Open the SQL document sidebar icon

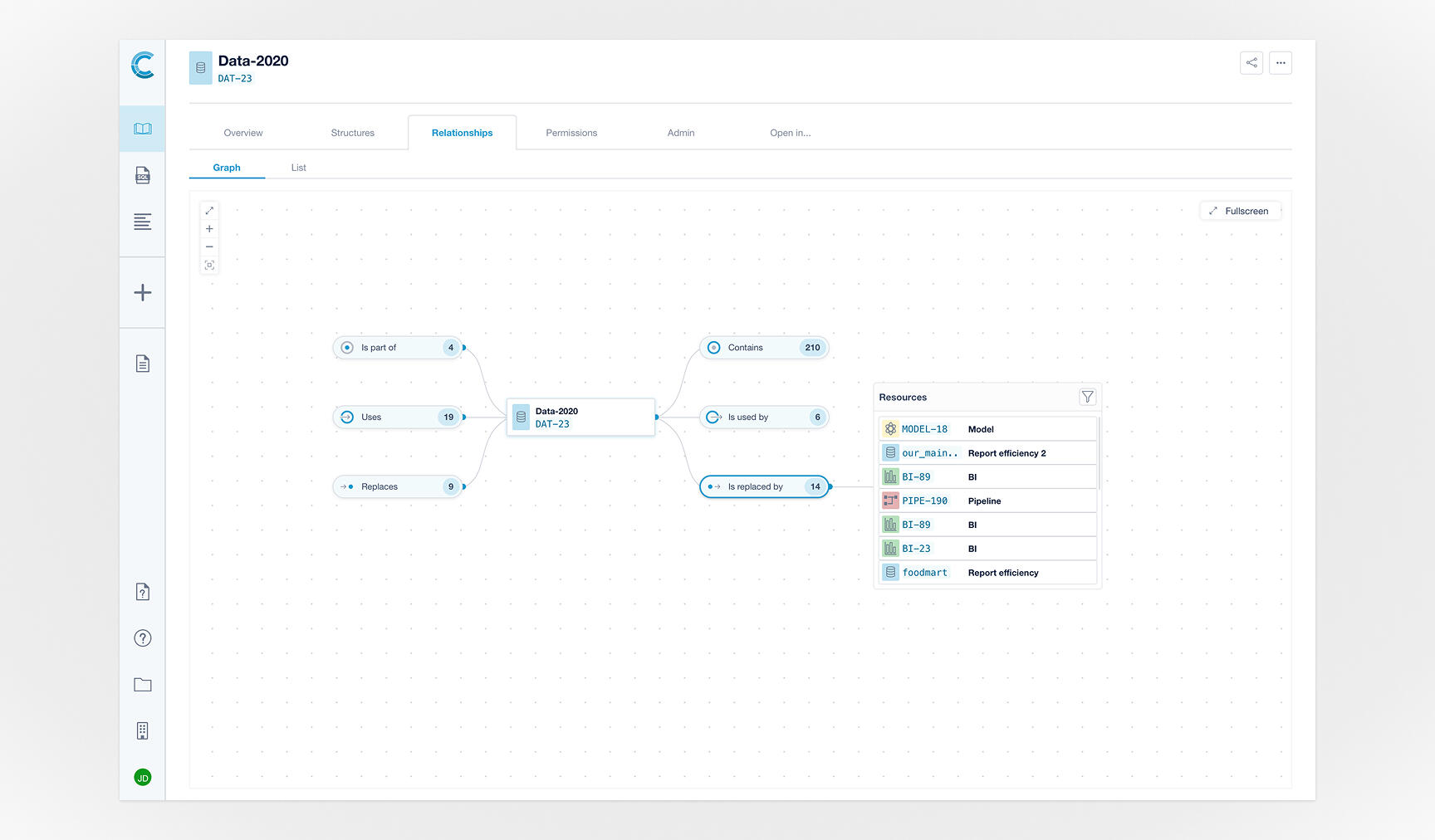pyautogui.click(x=143, y=175)
